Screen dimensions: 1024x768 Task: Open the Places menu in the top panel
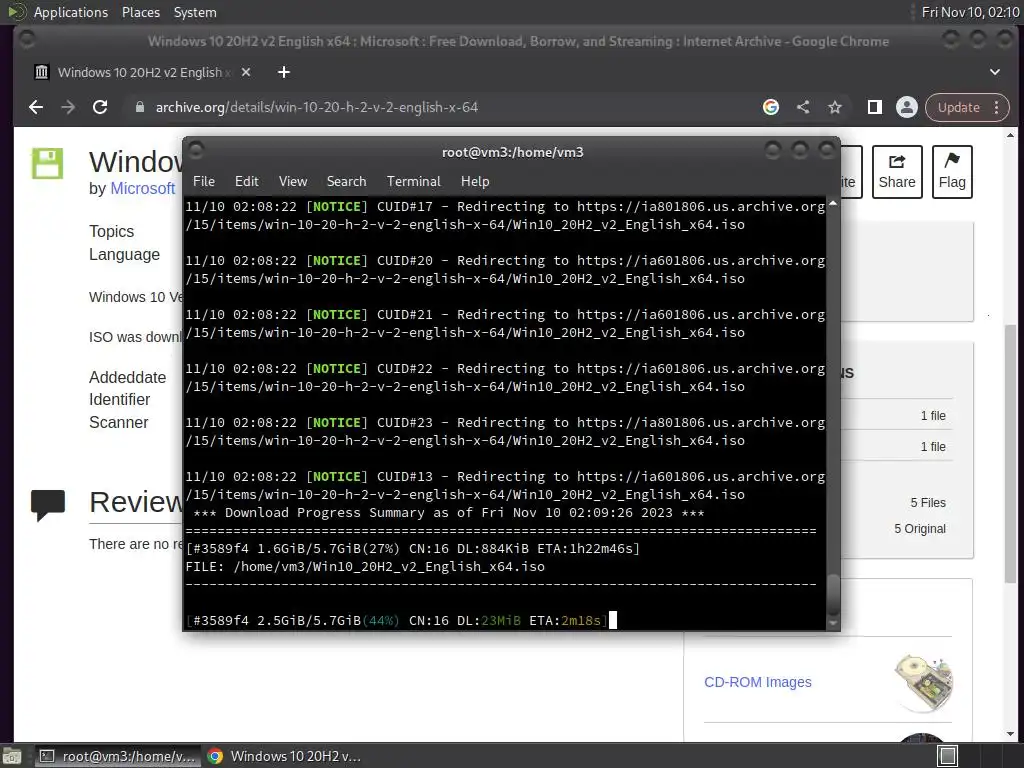pos(140,12)
